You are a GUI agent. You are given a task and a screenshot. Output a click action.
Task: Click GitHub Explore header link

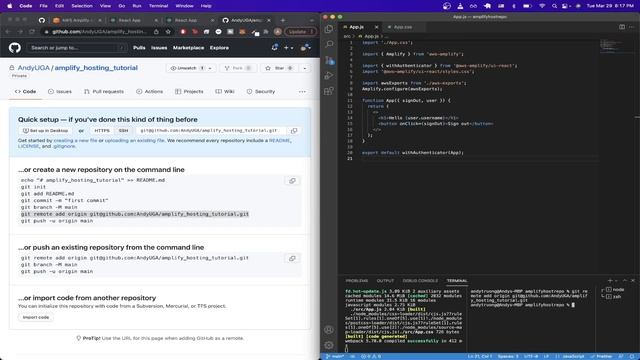coord(219,48)
